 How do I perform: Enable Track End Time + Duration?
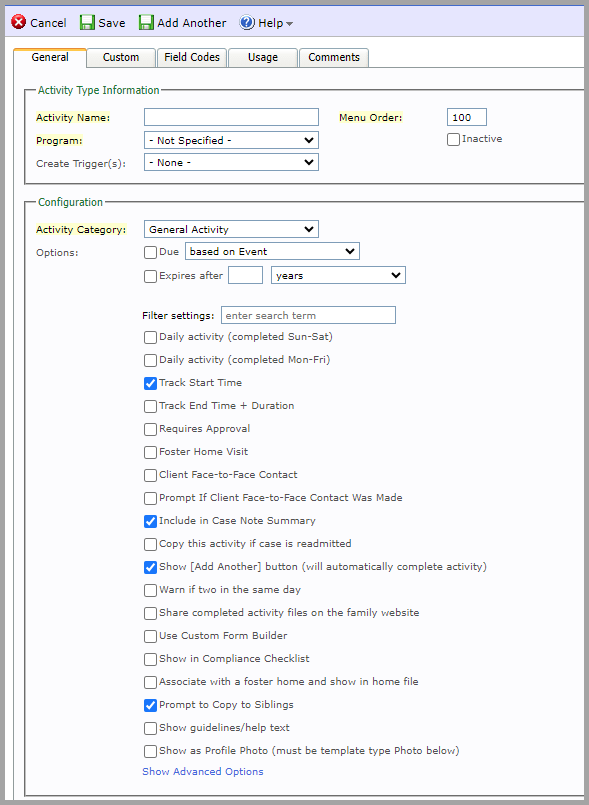(x=150, y=405)
